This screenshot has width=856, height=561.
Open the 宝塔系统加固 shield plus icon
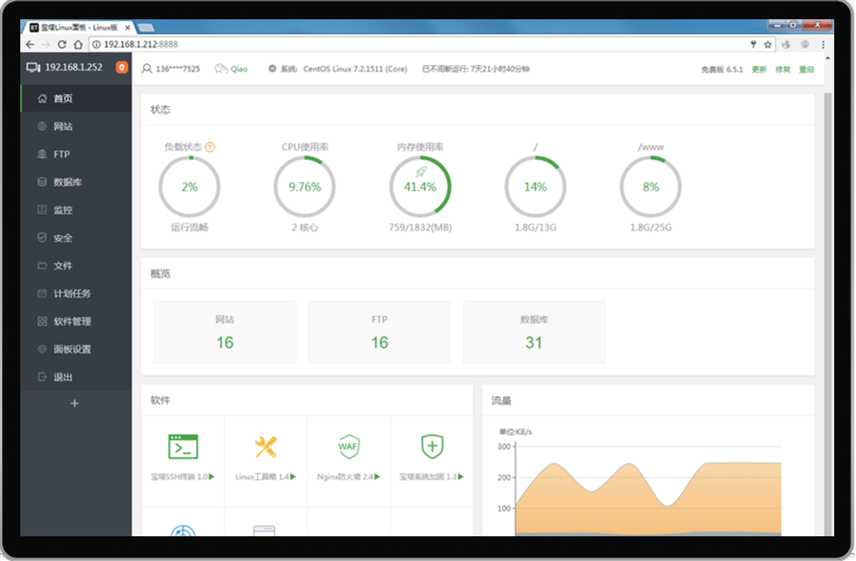432,446
